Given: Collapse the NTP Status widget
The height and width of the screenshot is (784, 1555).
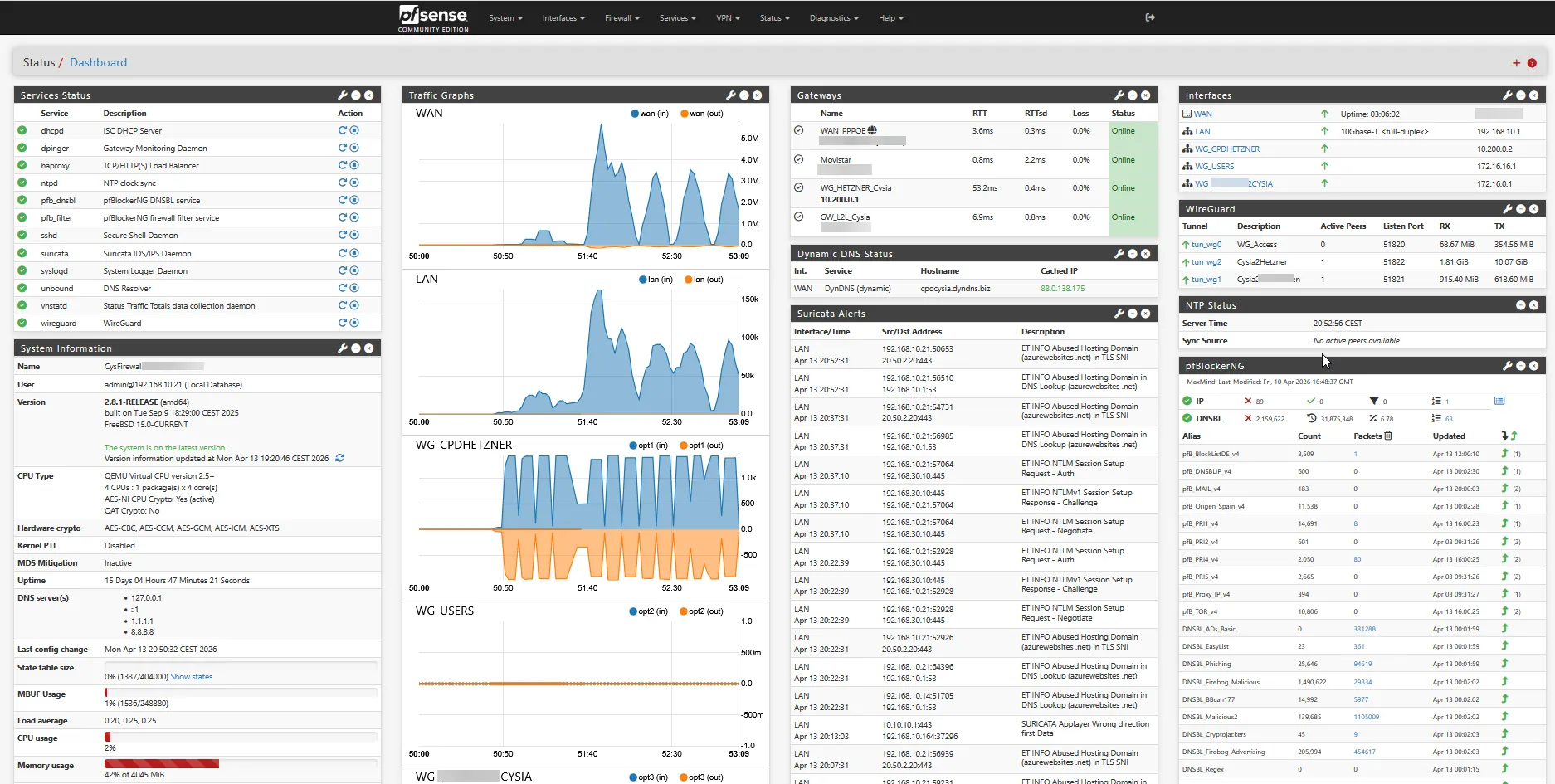Looking at the screenshot, I should 1521,304.
